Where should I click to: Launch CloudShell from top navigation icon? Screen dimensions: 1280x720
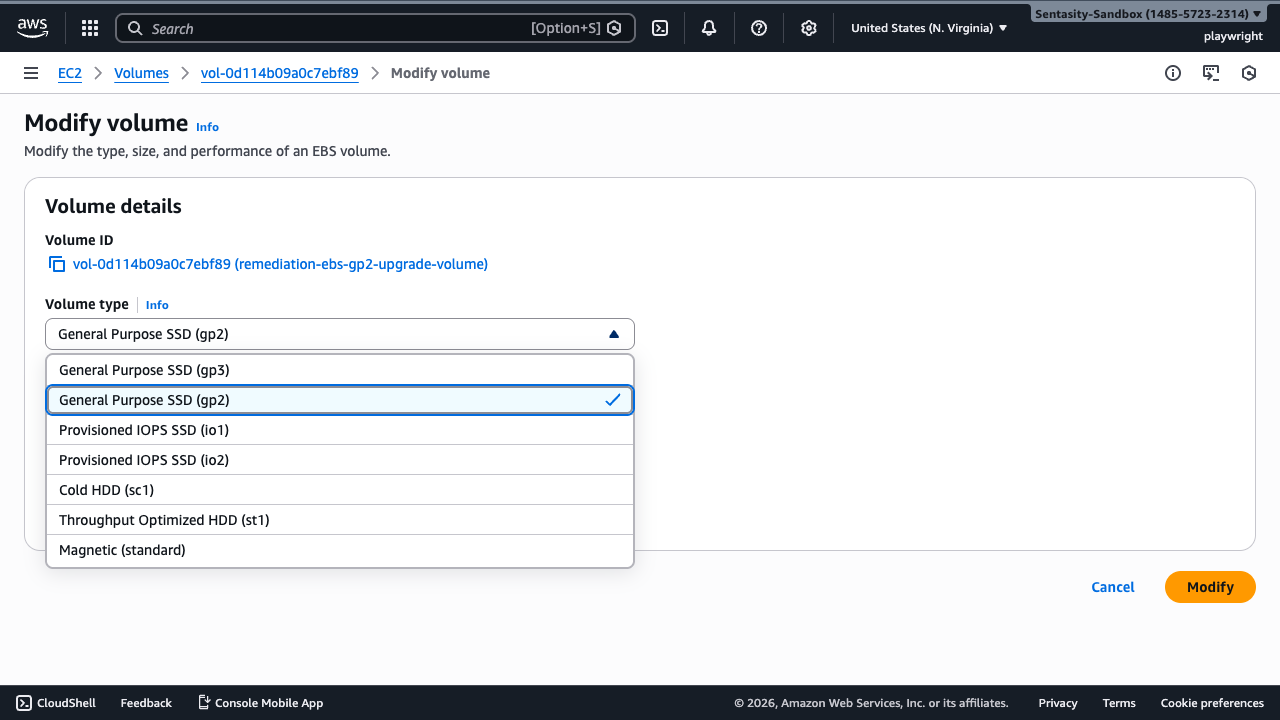[660, 28]
